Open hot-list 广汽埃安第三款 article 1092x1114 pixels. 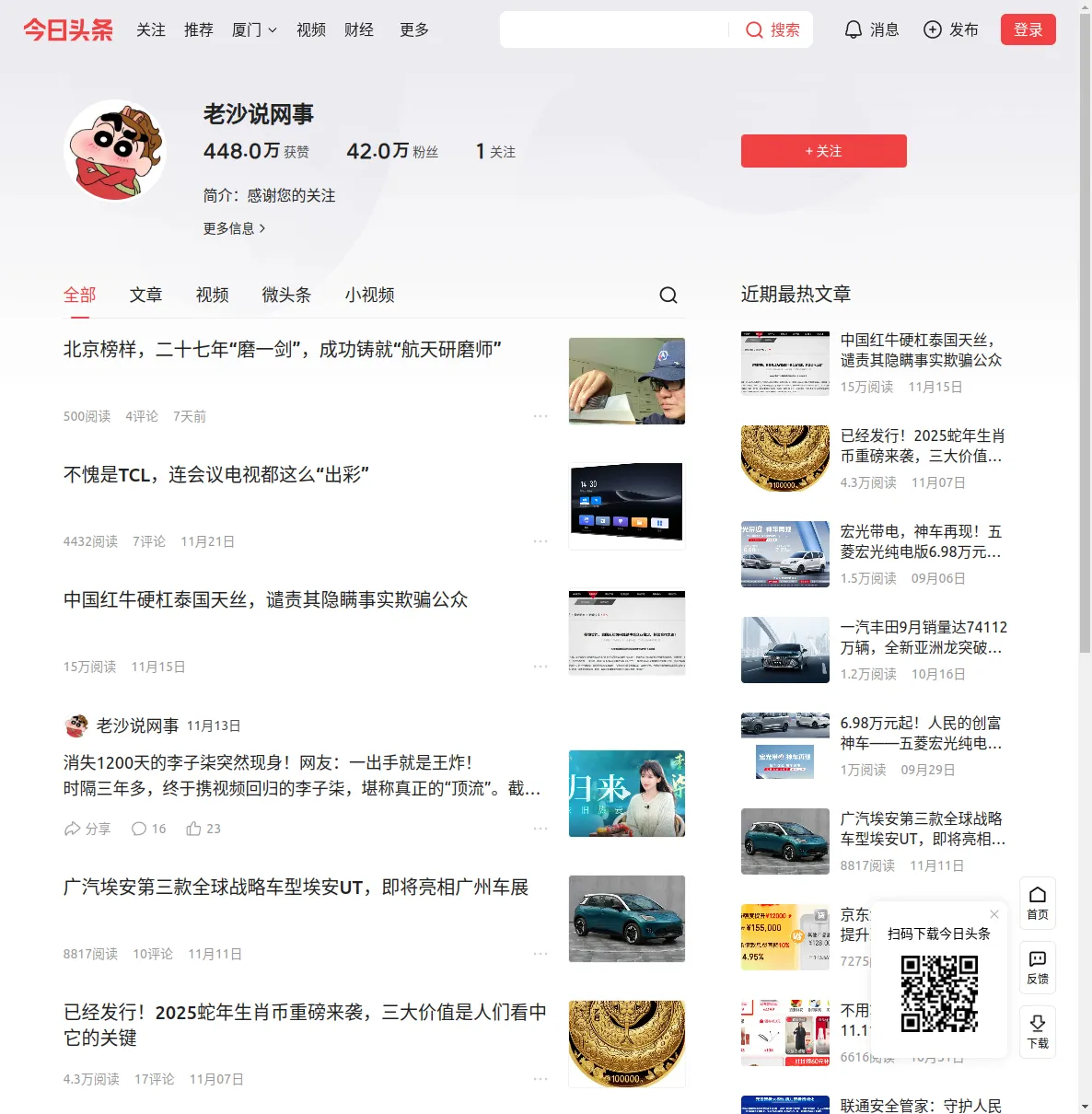(923, 829)
